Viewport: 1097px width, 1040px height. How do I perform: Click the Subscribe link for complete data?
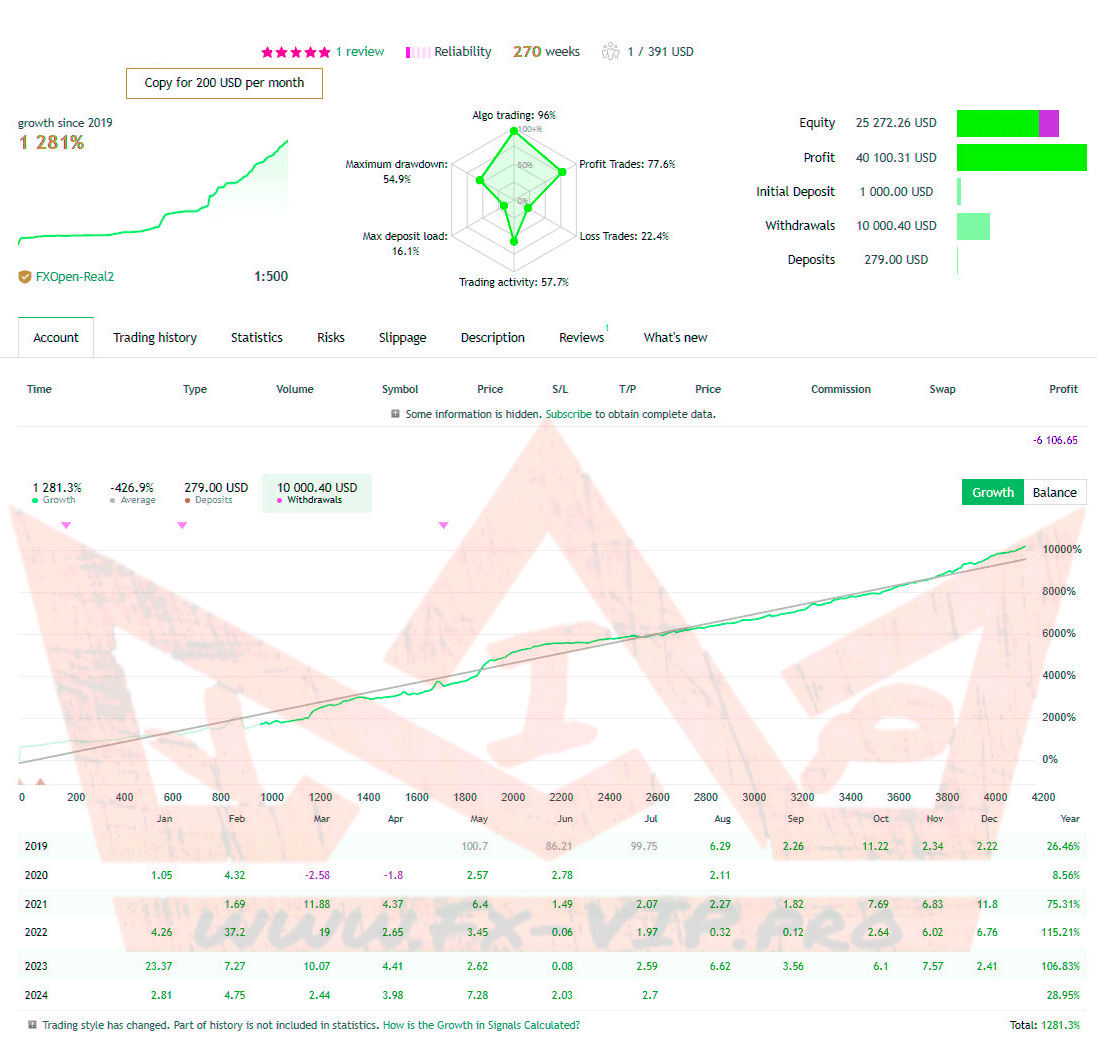pyautogui.click(x=569, y=414)
